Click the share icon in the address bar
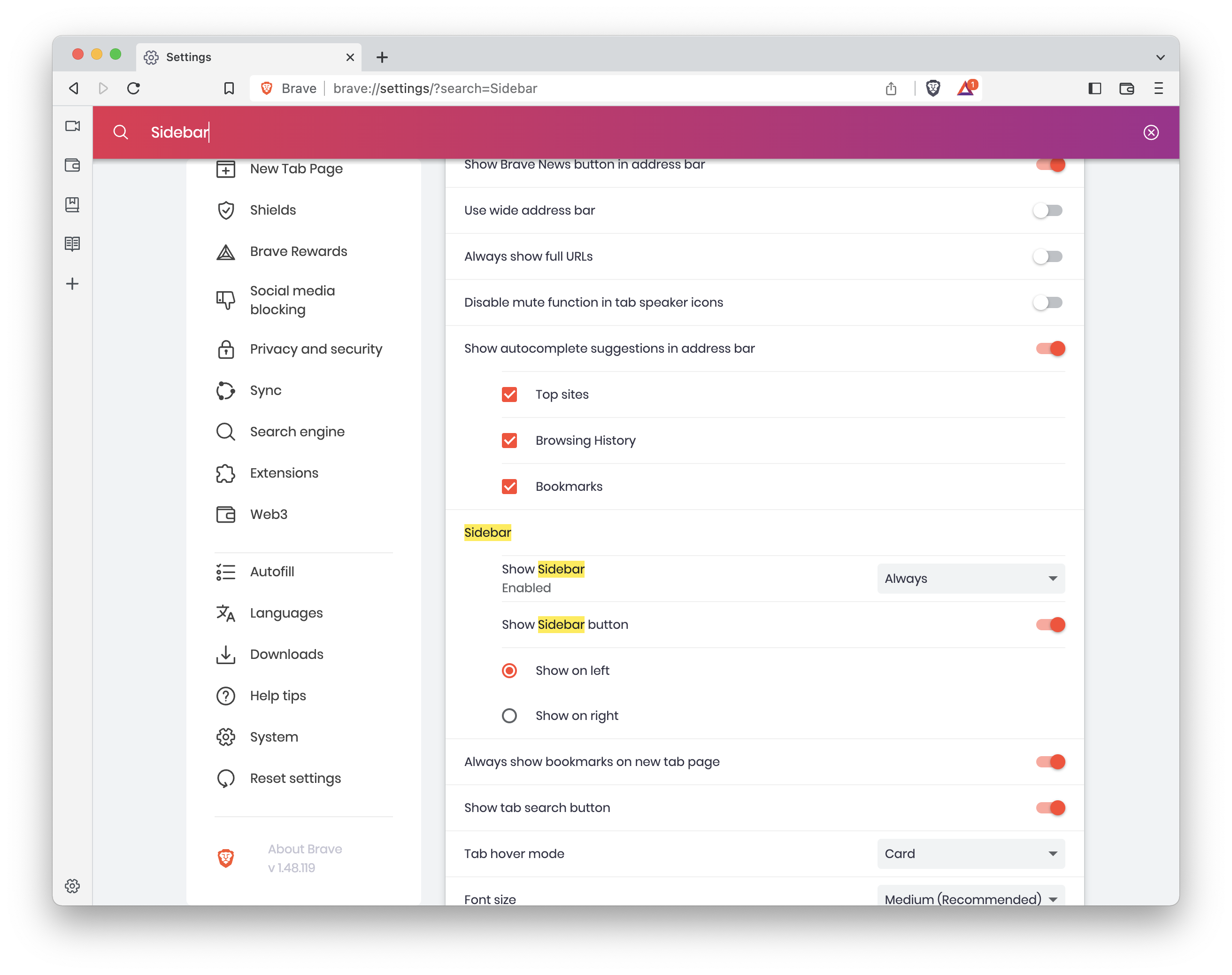Image resolution: width=1232 pixels, height=975 pixels. click(x=891, y=88)
